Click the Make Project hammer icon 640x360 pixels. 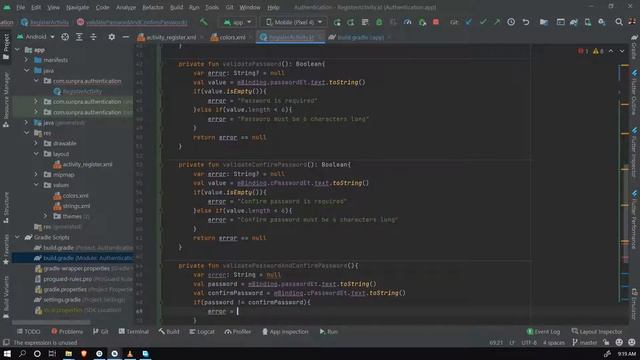pos(203,22)
